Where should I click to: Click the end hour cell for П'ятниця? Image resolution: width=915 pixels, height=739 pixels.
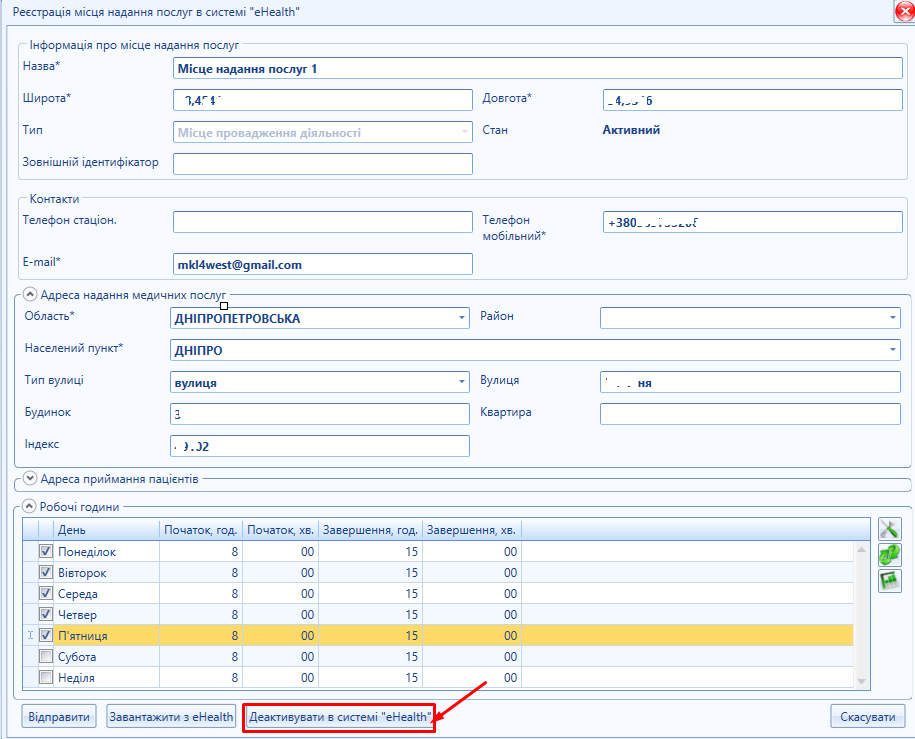tap(370, 636)
